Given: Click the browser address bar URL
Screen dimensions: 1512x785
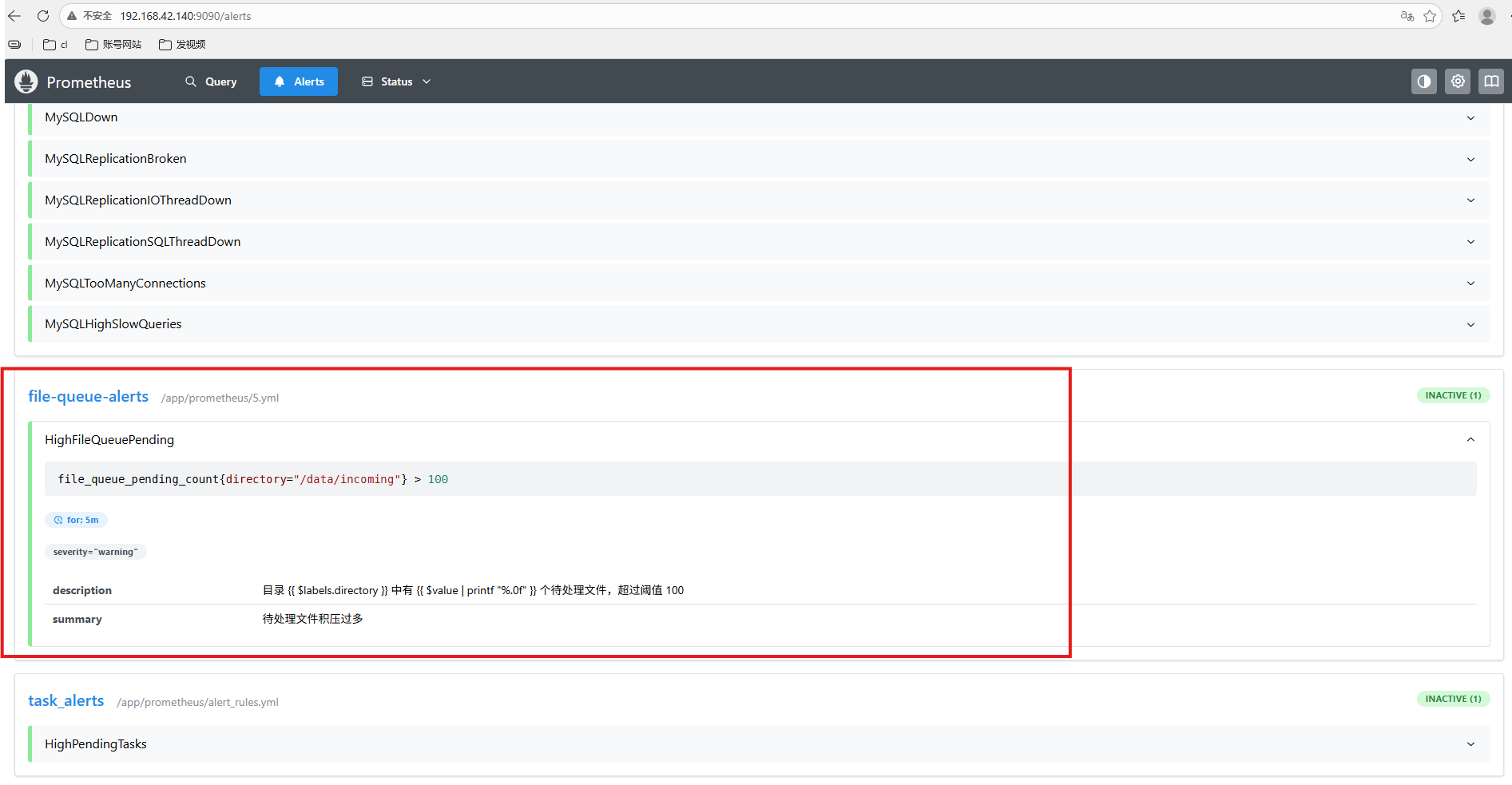Looking at the screenshot, I should click(185, 16).
